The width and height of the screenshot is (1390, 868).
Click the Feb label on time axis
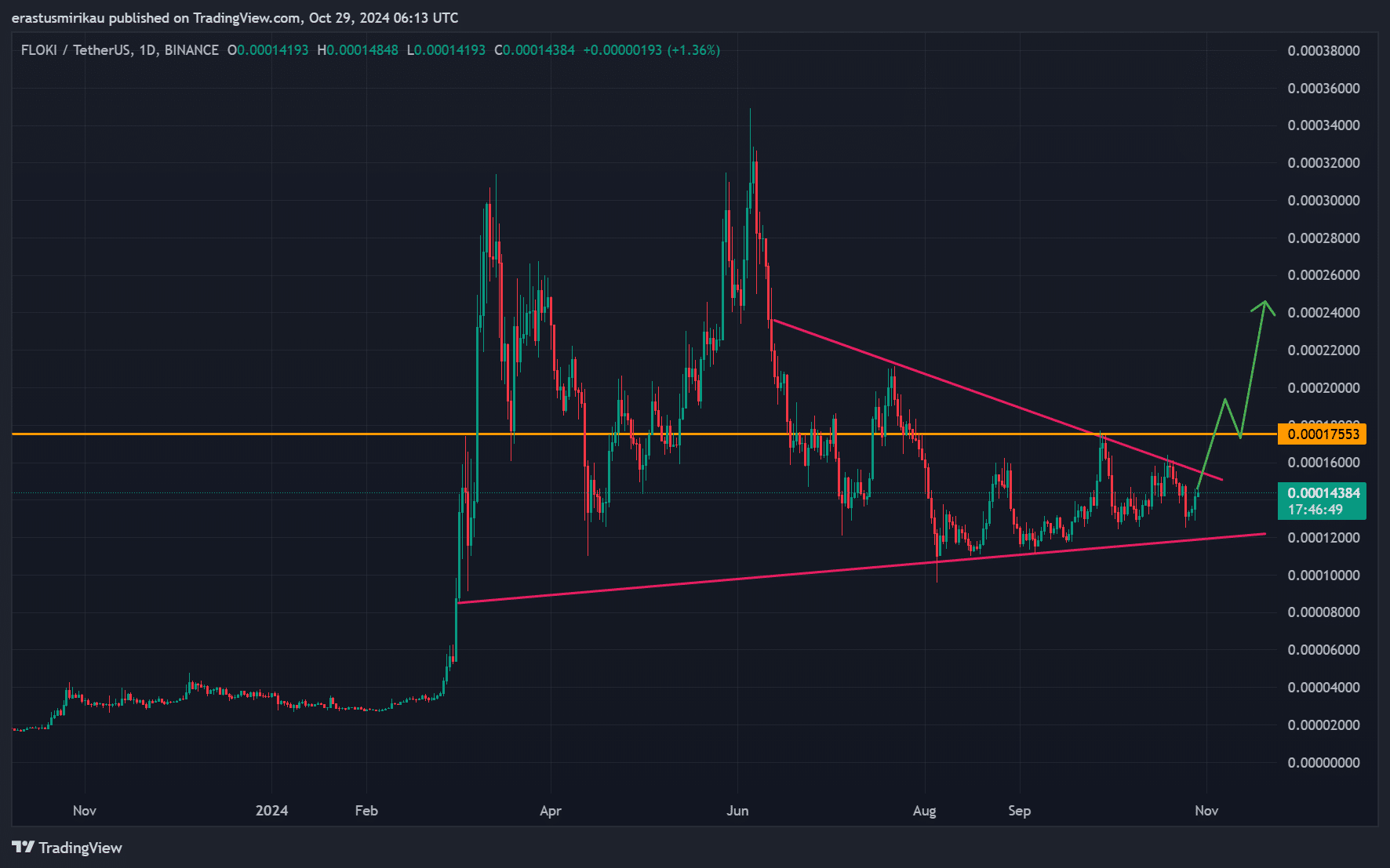coord(366,811)
